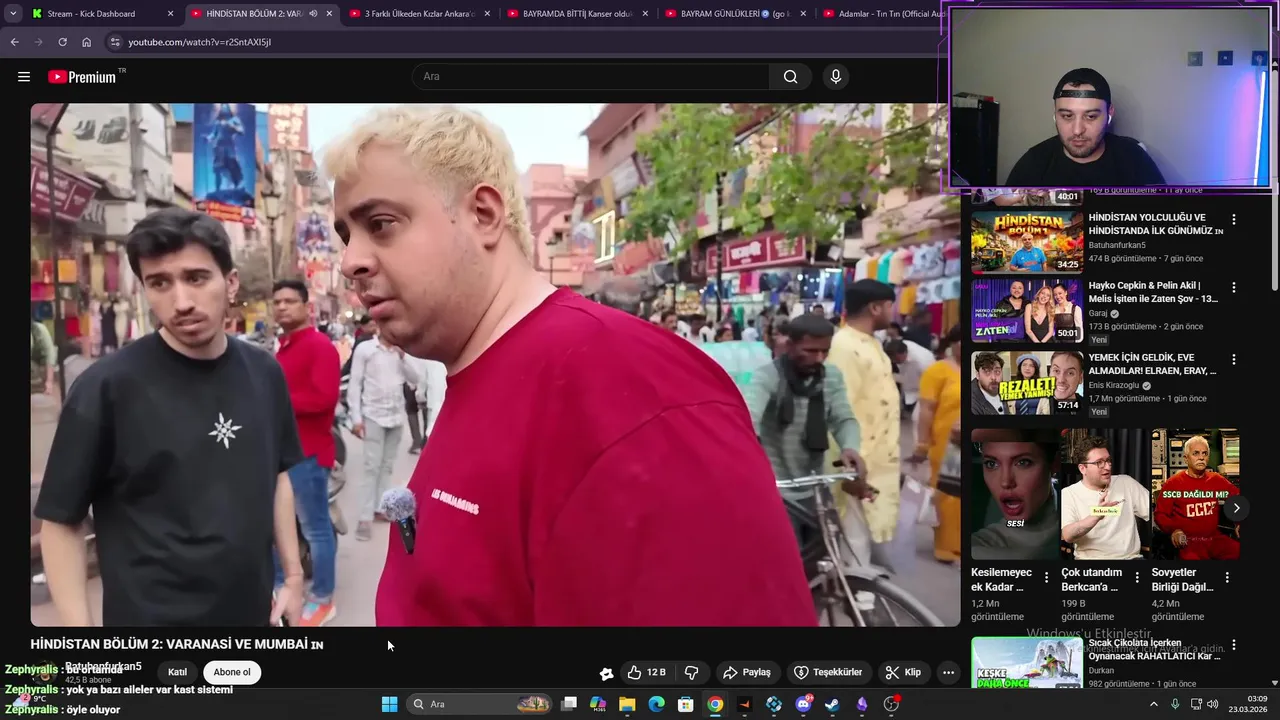Mute audio icon on HİNDİSTAN tab
The image size is (1280, 720).
pyautogui.click(x=313, y=14)
